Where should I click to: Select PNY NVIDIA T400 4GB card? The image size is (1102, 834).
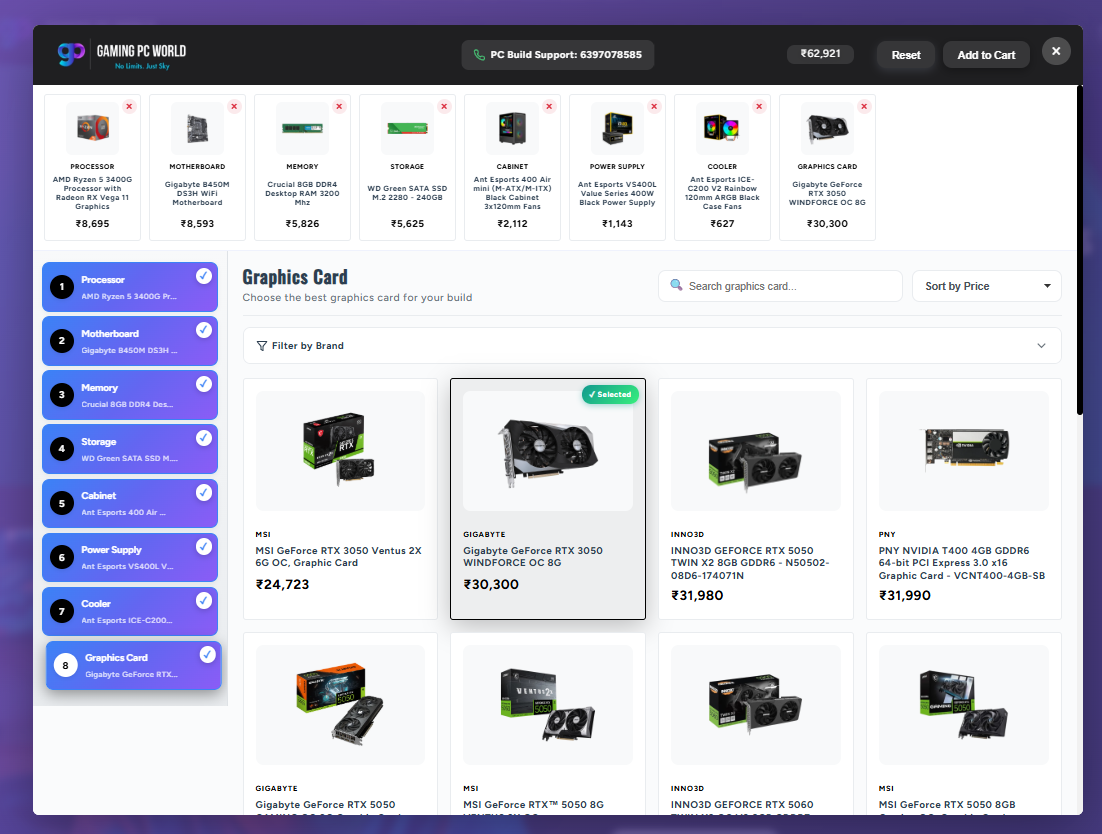964,499
